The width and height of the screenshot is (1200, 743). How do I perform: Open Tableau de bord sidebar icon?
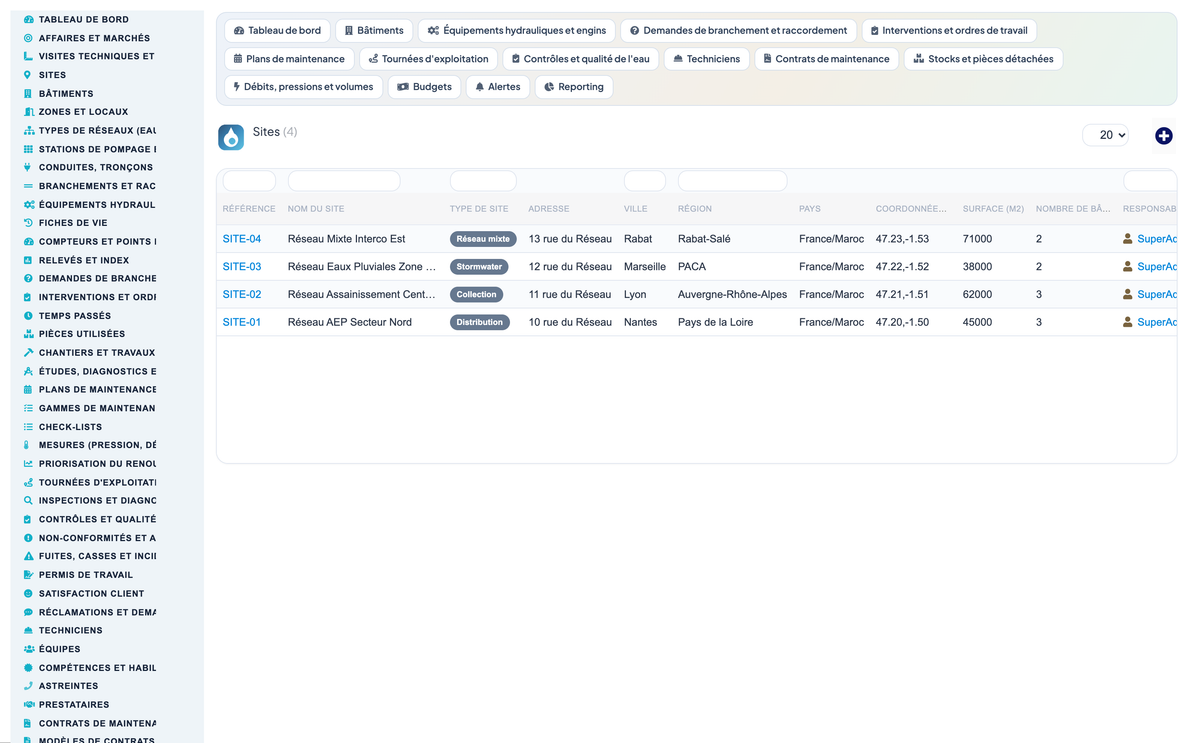(28, 19)
